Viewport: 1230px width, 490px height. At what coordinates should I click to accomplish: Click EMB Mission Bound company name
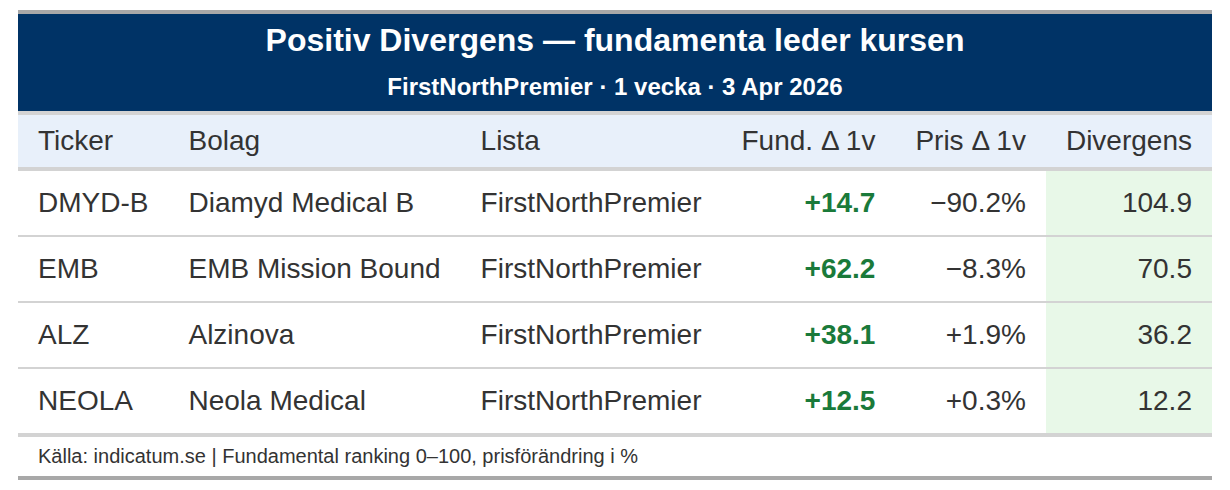point(314,269)
